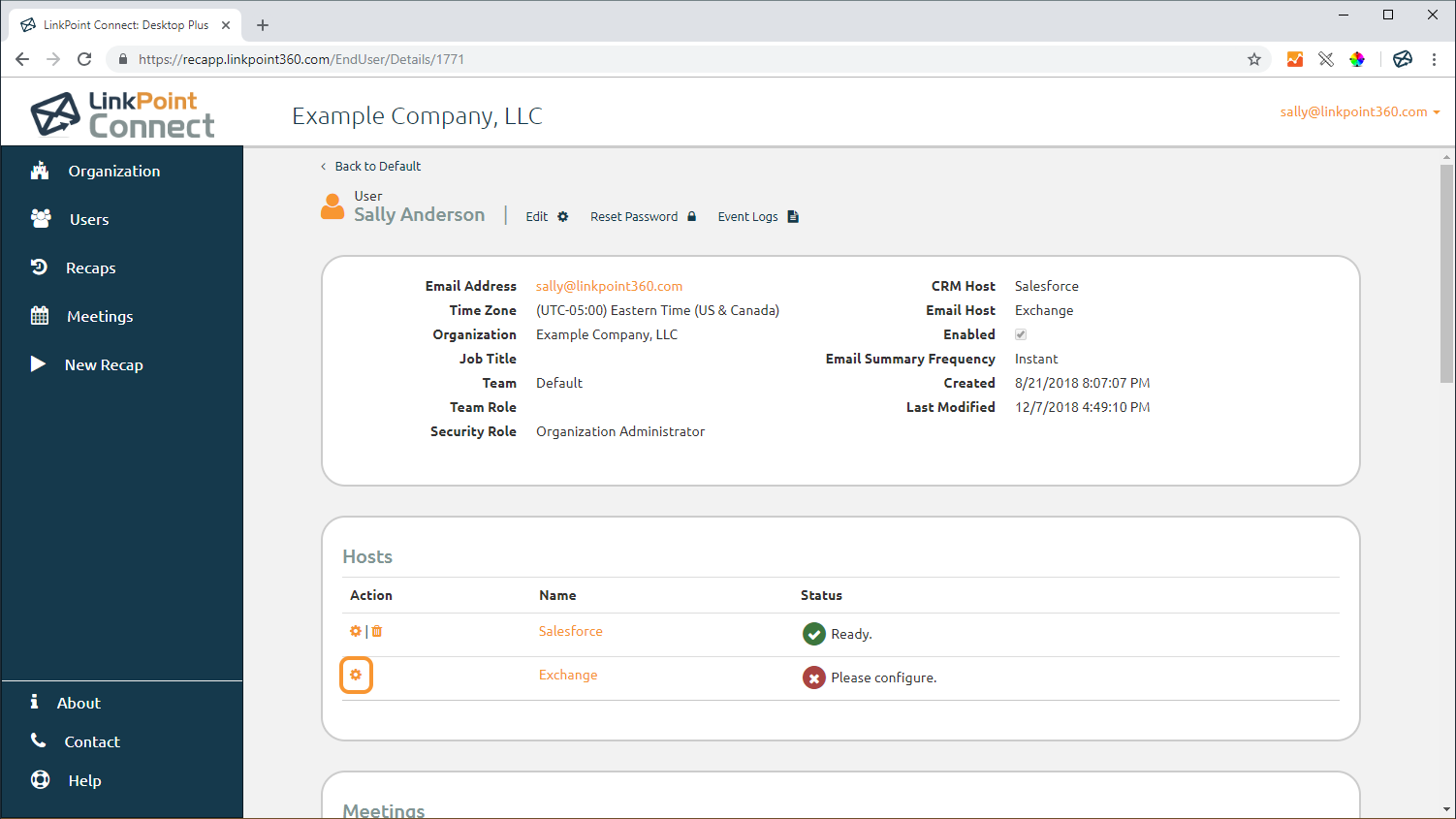Click the Recaps history icon
Image resolution: width=1456 pixels, height=819 pixels.
click(39, 267)
